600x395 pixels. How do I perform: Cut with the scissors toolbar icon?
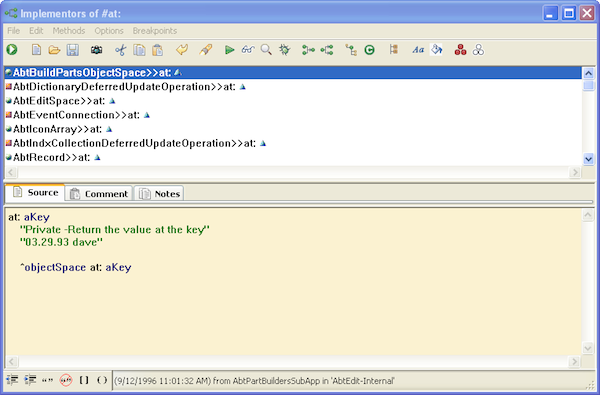[121, 50]
